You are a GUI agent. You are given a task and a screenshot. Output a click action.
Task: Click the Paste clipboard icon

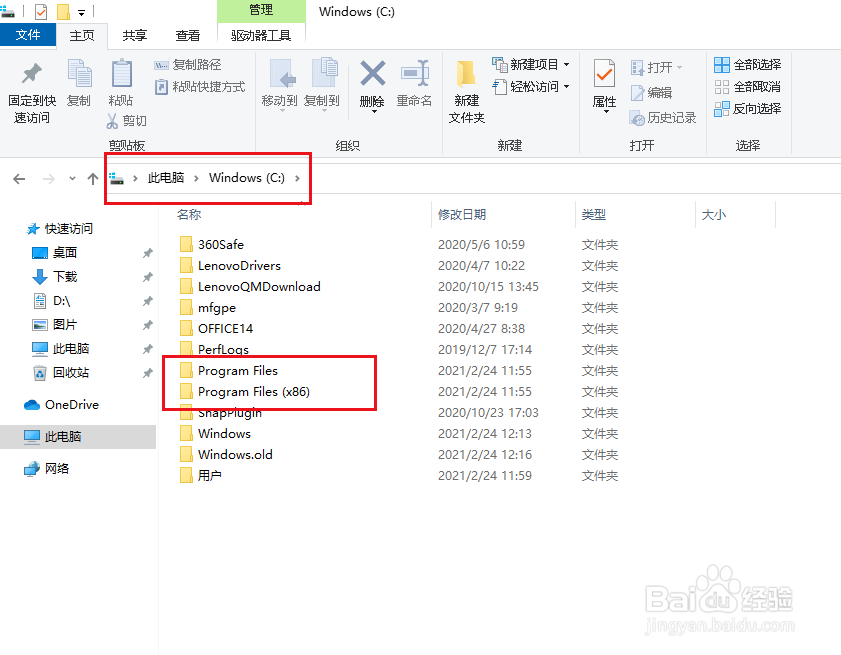click(121, 73)
